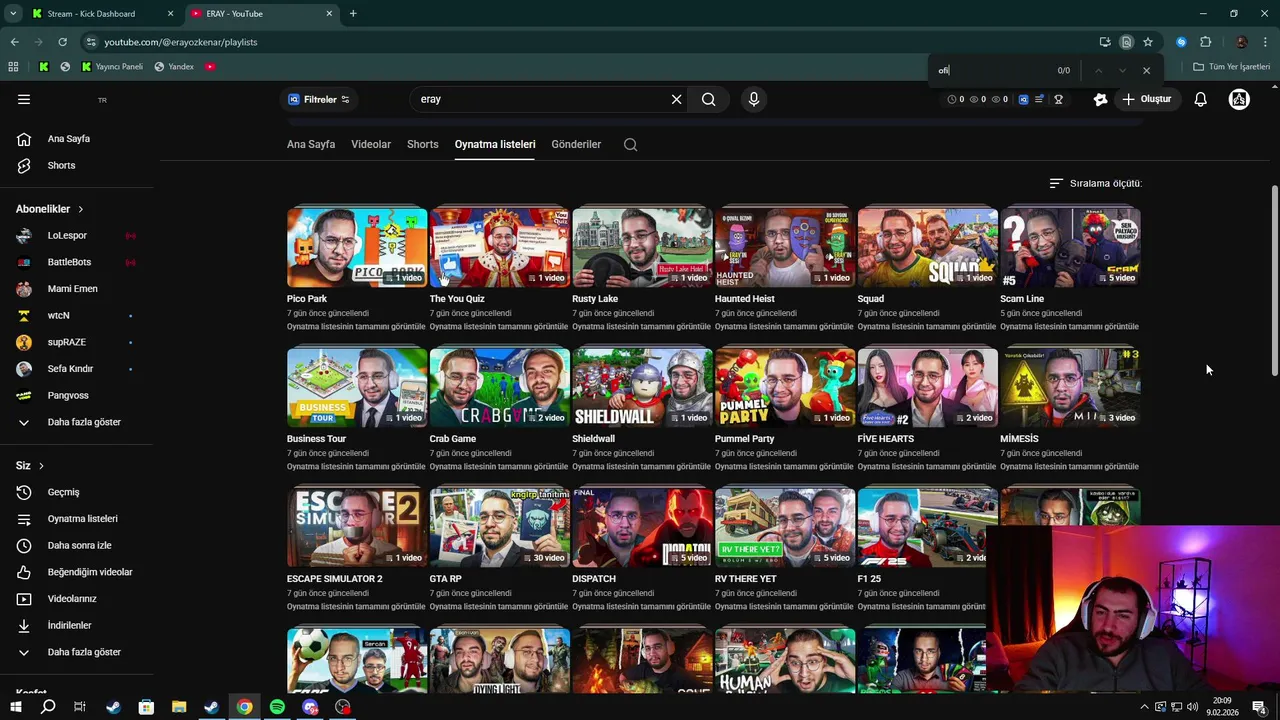
Task: Open the Yandex bookmark
Action: [174, 67]
